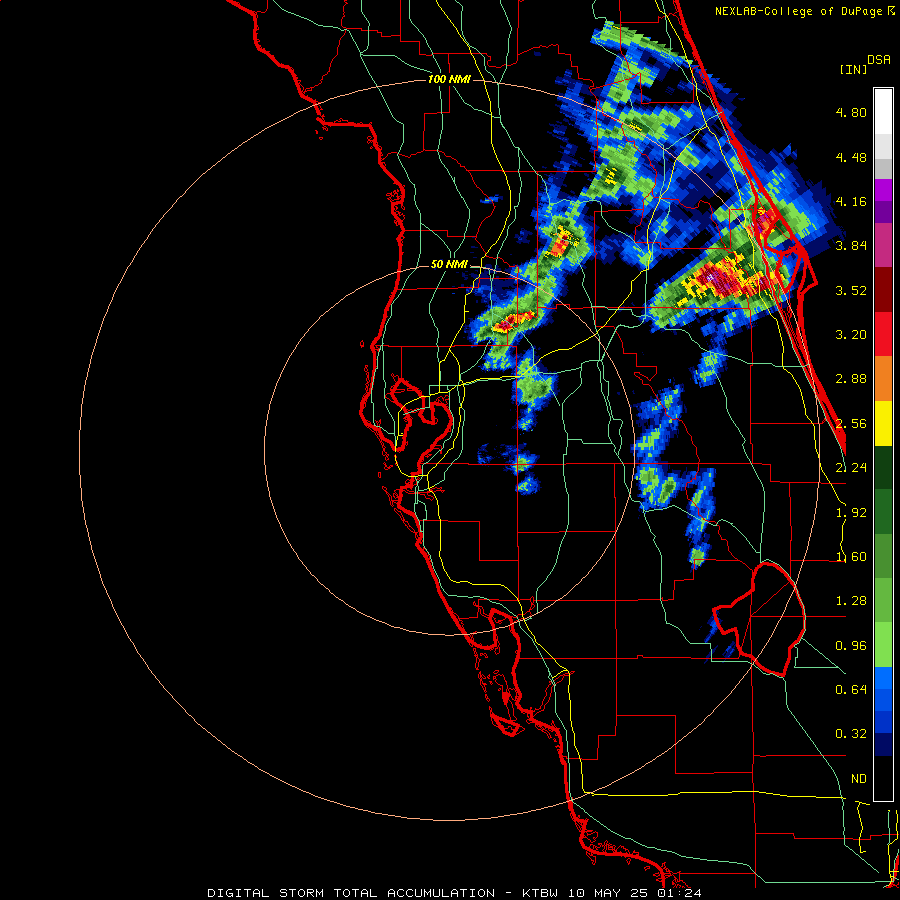Select the navy swatch on the scale

(x=883, y=745)
